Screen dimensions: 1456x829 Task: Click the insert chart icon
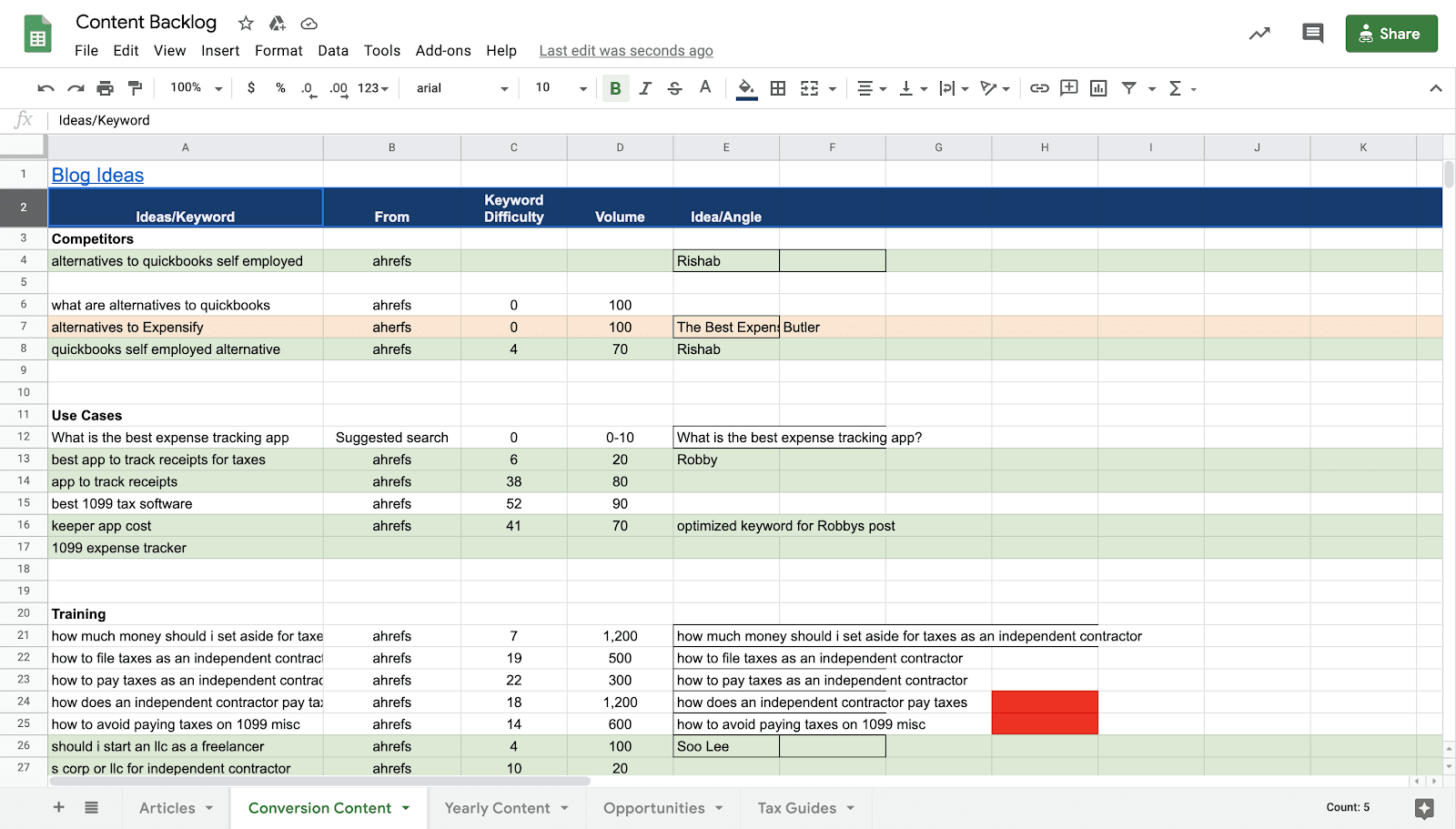point(1098,88)
